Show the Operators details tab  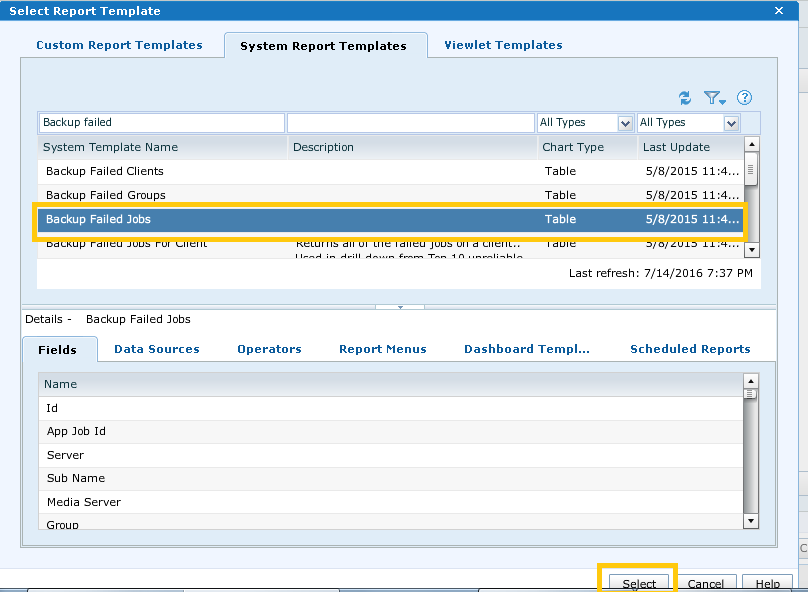coord(269,349)
